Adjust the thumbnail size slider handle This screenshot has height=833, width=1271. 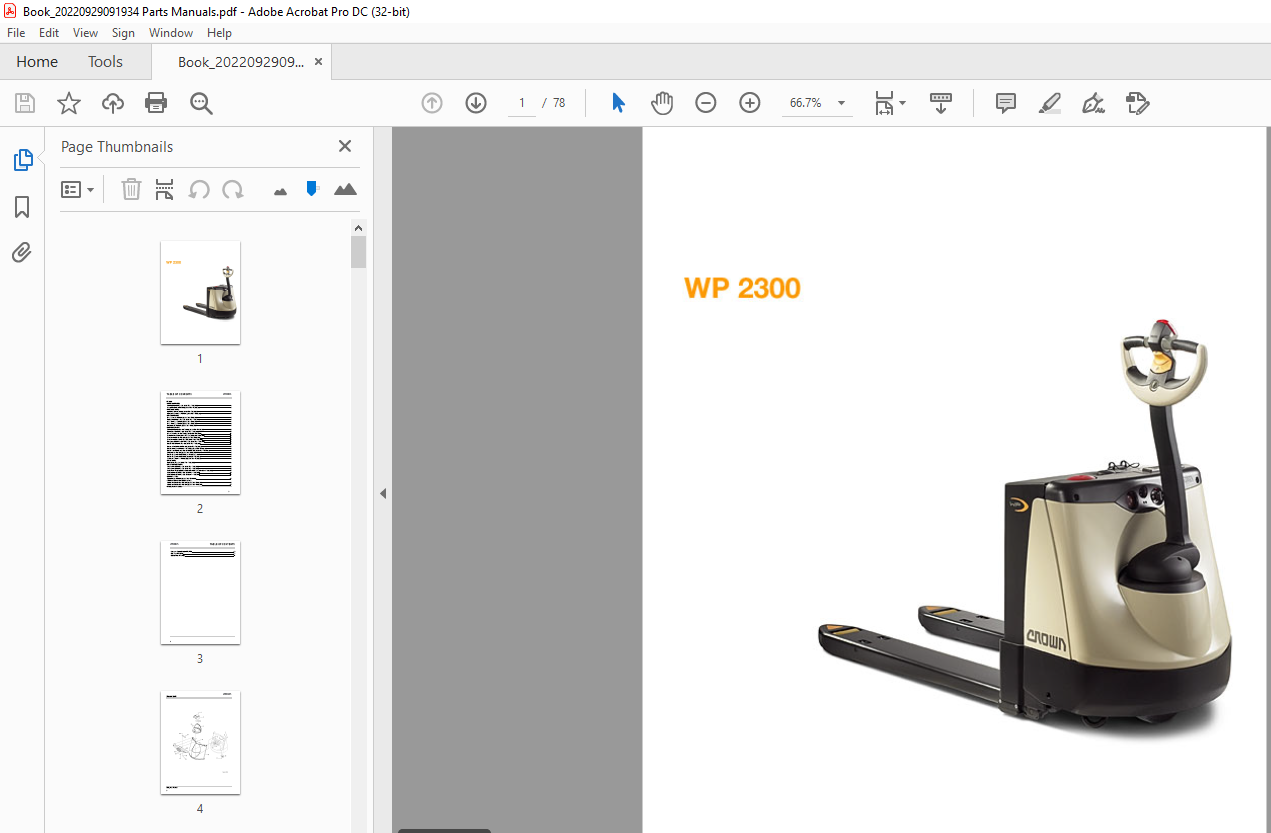click(x=312, y=188)
